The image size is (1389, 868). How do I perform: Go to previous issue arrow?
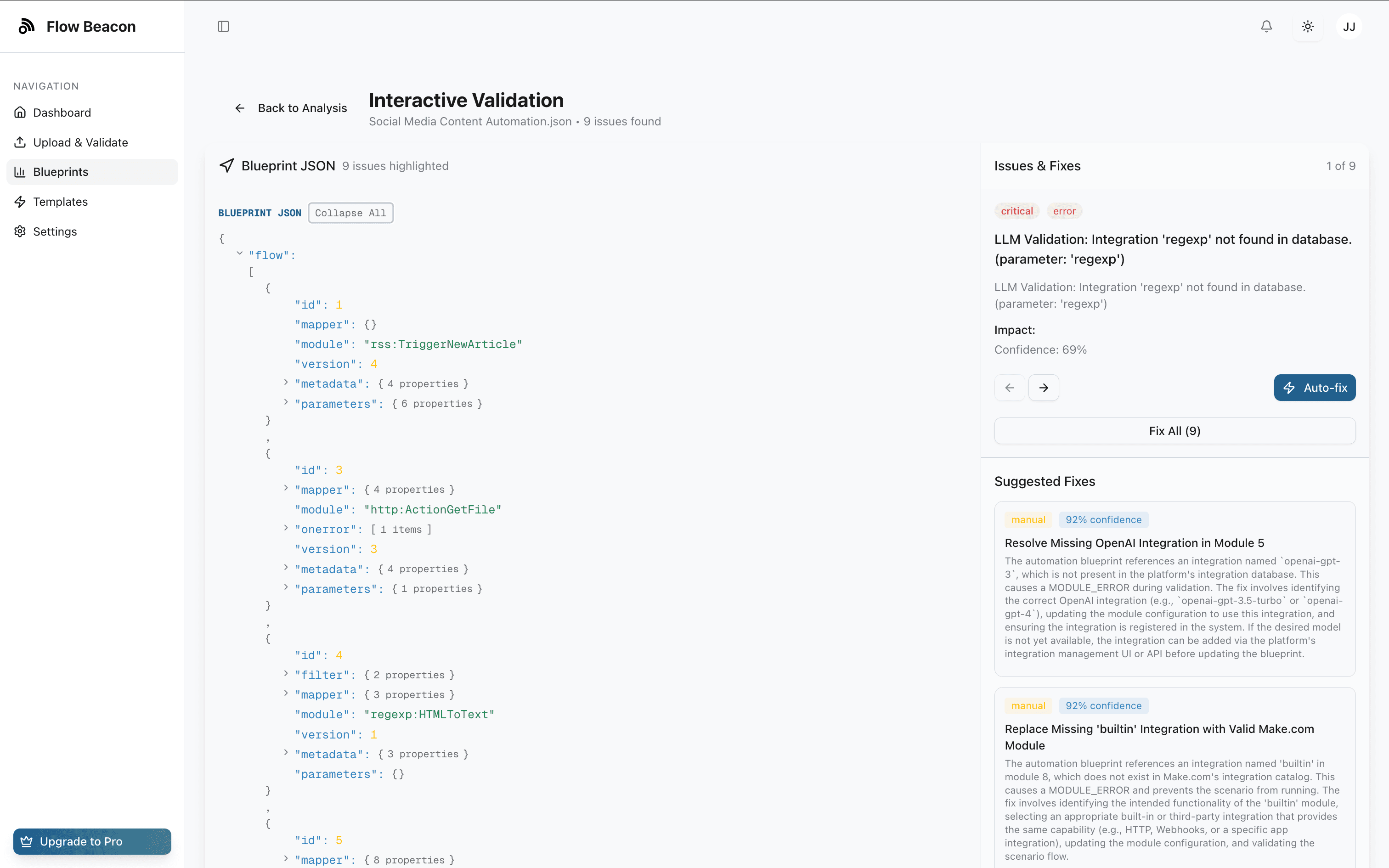coord(1010,388)
